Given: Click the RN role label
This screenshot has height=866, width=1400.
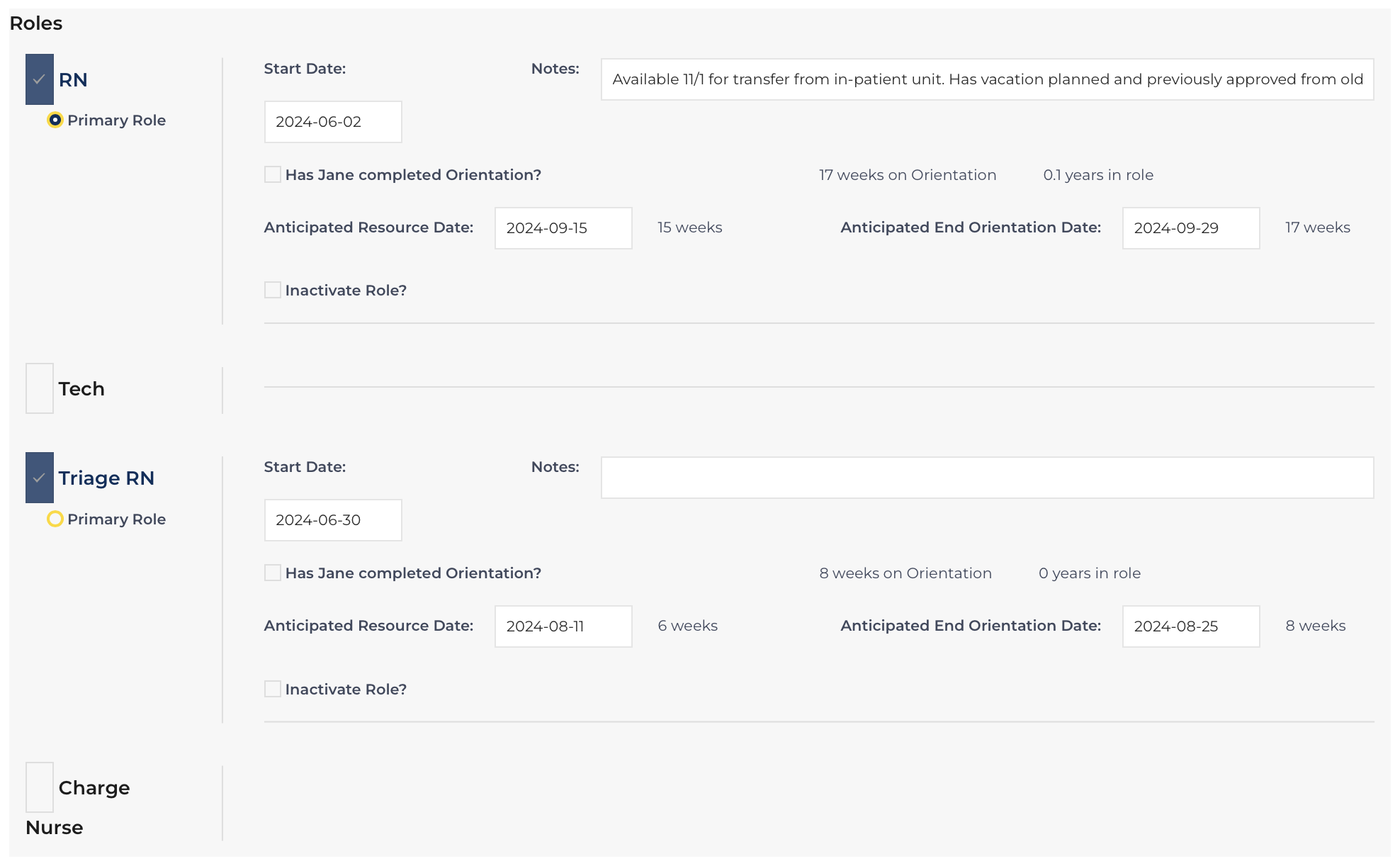Looking at the screenshot, I should pyautogui.click(x=73, y=80).
